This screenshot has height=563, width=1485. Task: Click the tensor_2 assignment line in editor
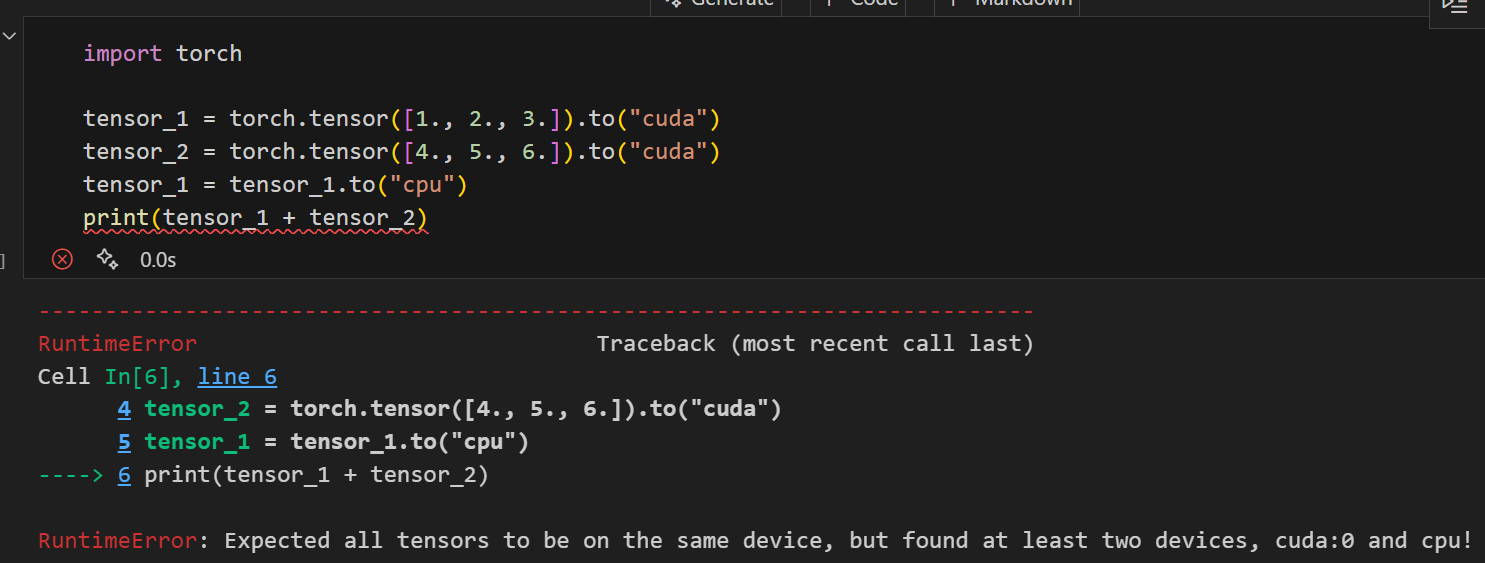(x=401, y=152)
